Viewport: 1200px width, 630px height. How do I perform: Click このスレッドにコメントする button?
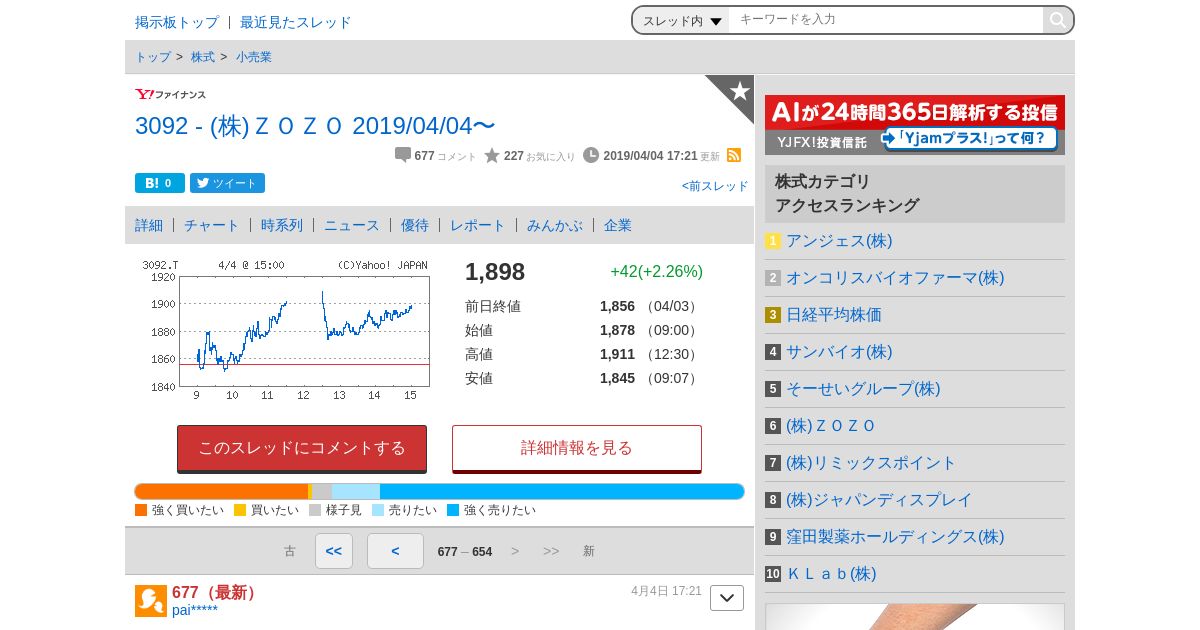coord(302,448)
